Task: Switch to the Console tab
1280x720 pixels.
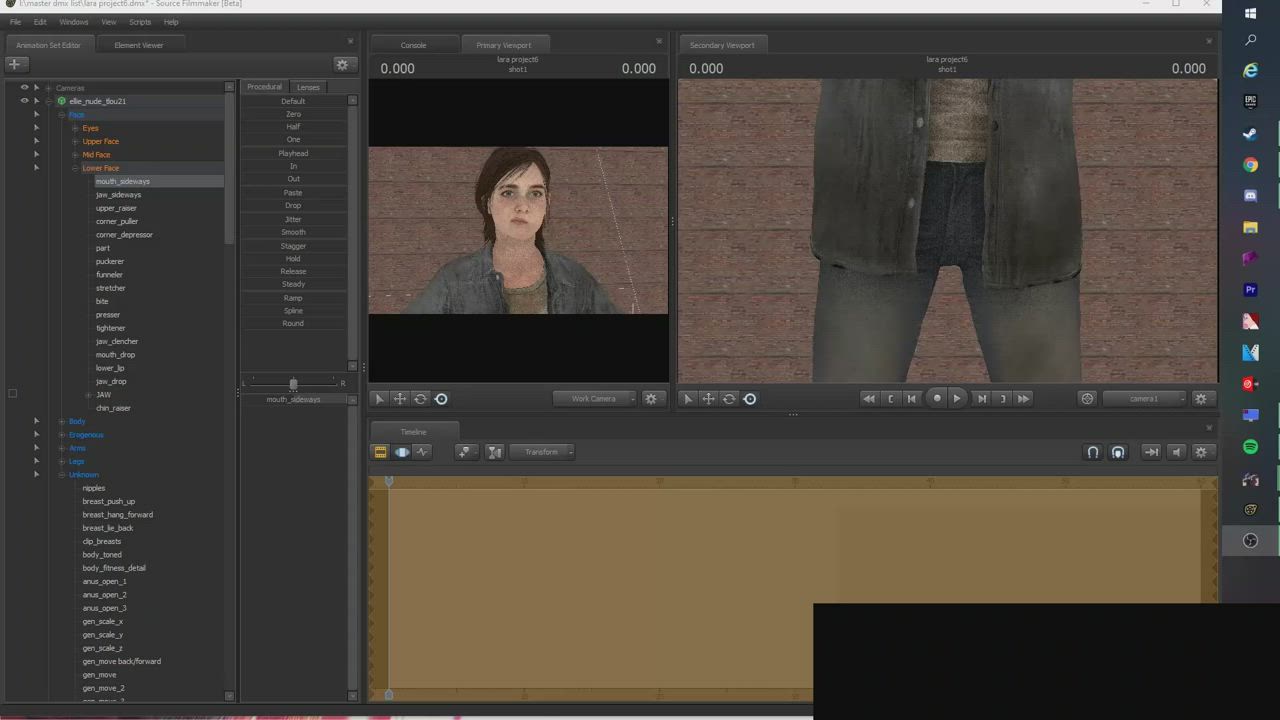Action: click(x=413, y=45)
